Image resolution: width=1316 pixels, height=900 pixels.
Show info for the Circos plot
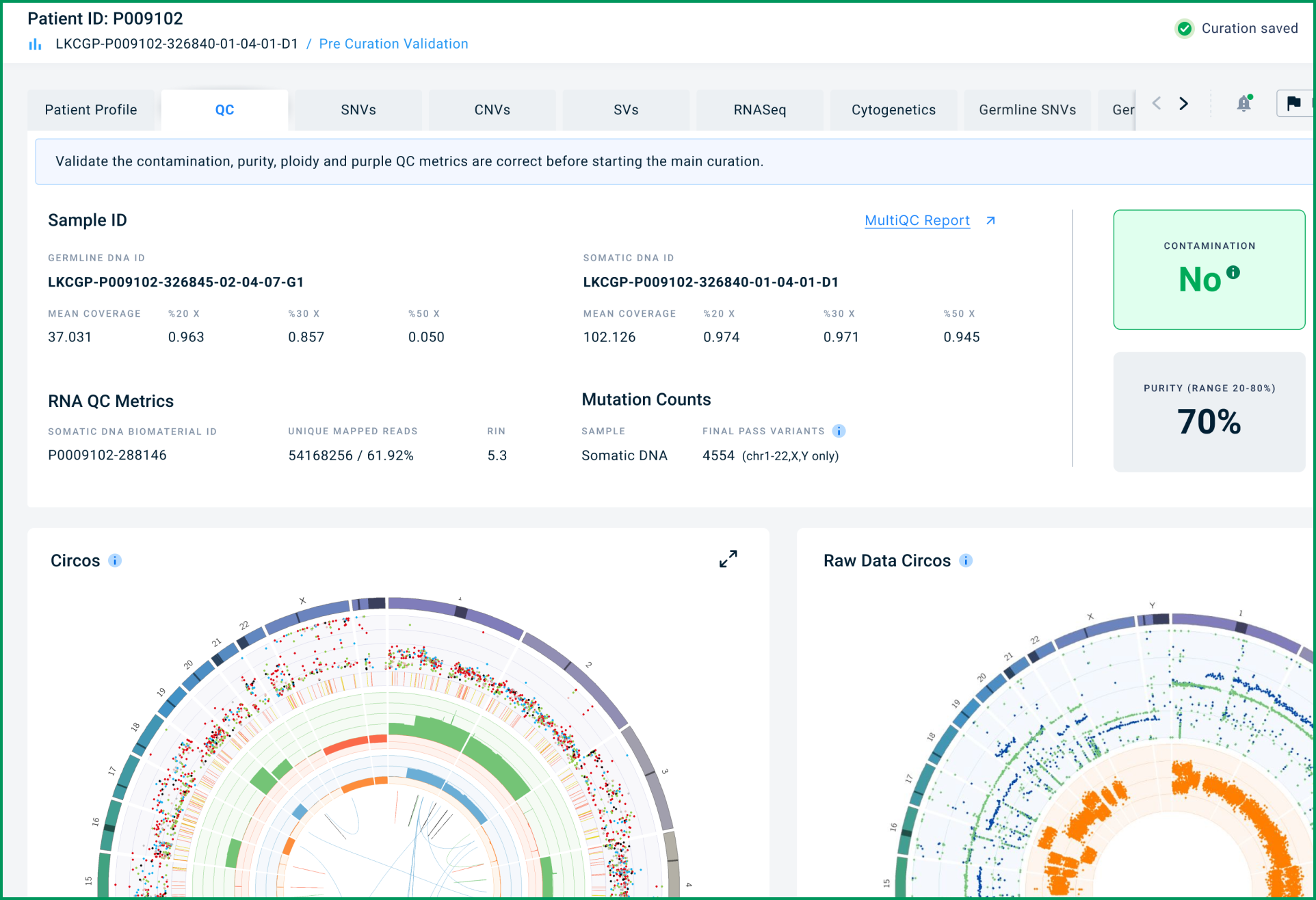pyautogui.click(x=115, y=561)
